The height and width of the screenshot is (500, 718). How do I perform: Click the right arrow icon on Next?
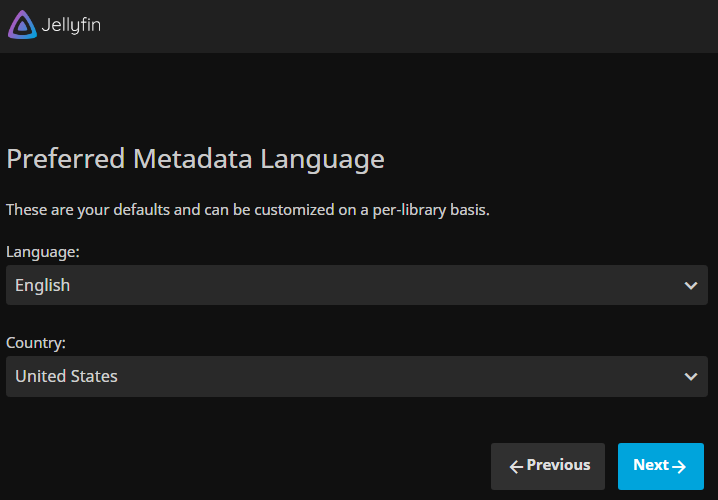click(679, 466)
